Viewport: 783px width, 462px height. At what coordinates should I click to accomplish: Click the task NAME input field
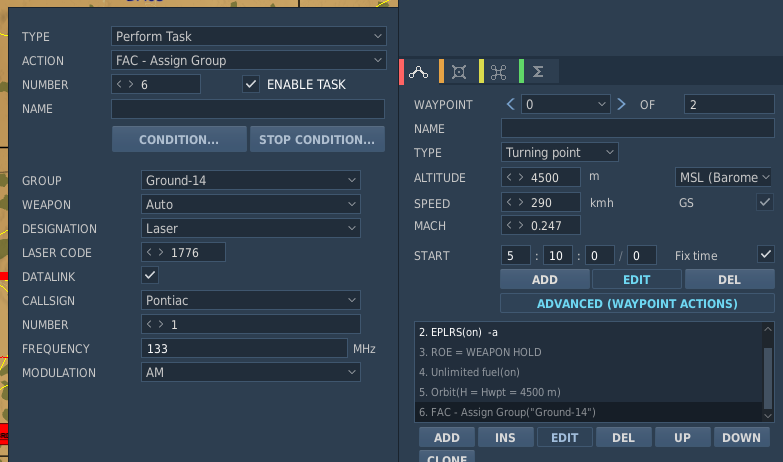coord(248,108)
